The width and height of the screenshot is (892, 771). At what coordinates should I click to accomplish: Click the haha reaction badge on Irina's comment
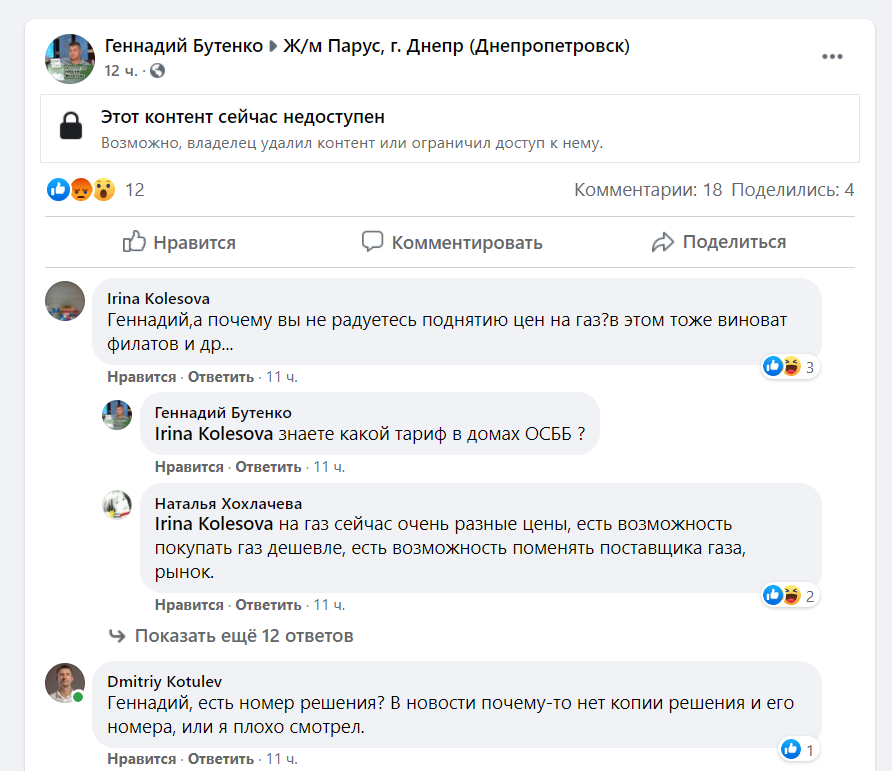click(x=793, y=367)
